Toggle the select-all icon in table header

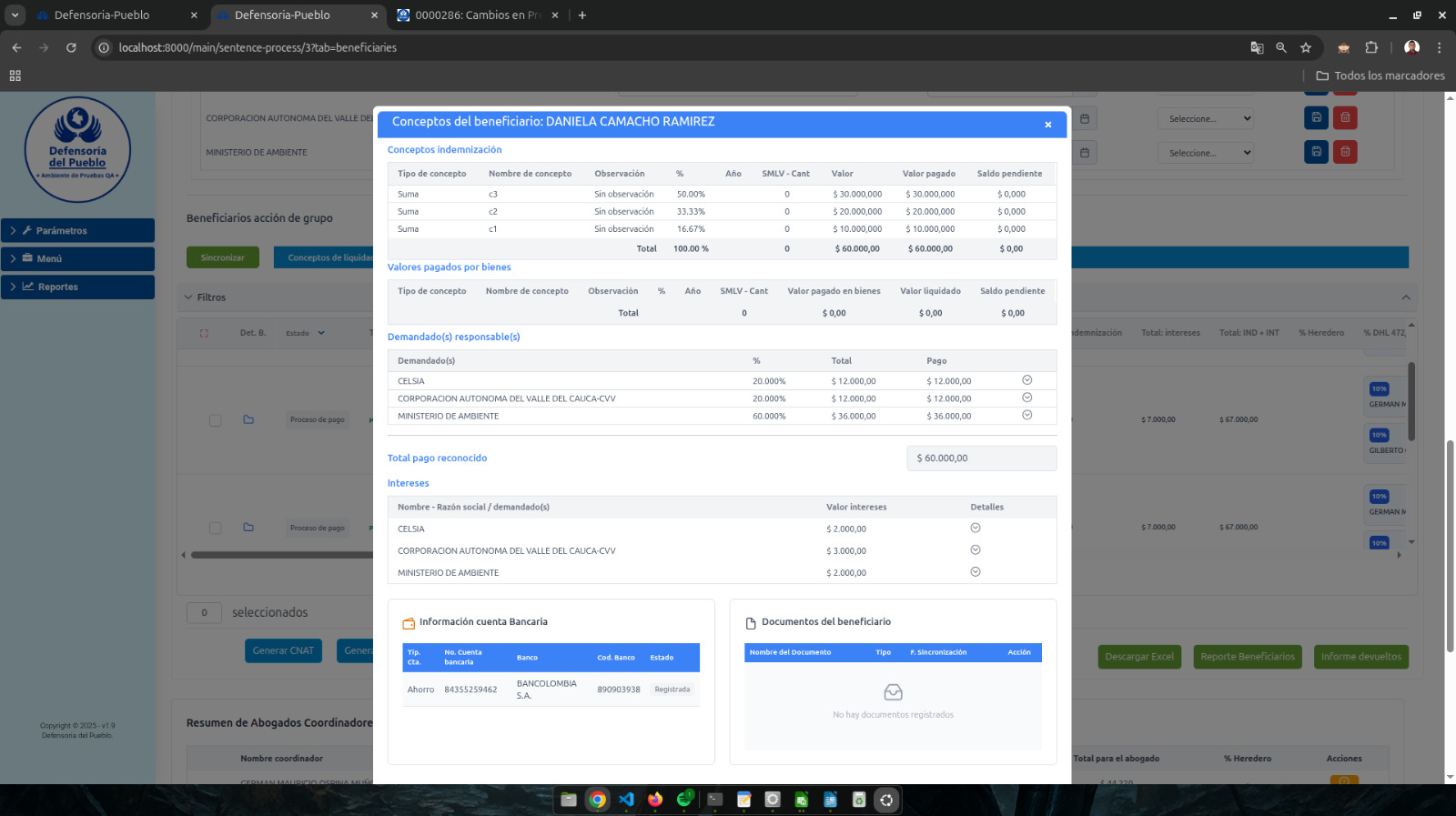[204, 333]
